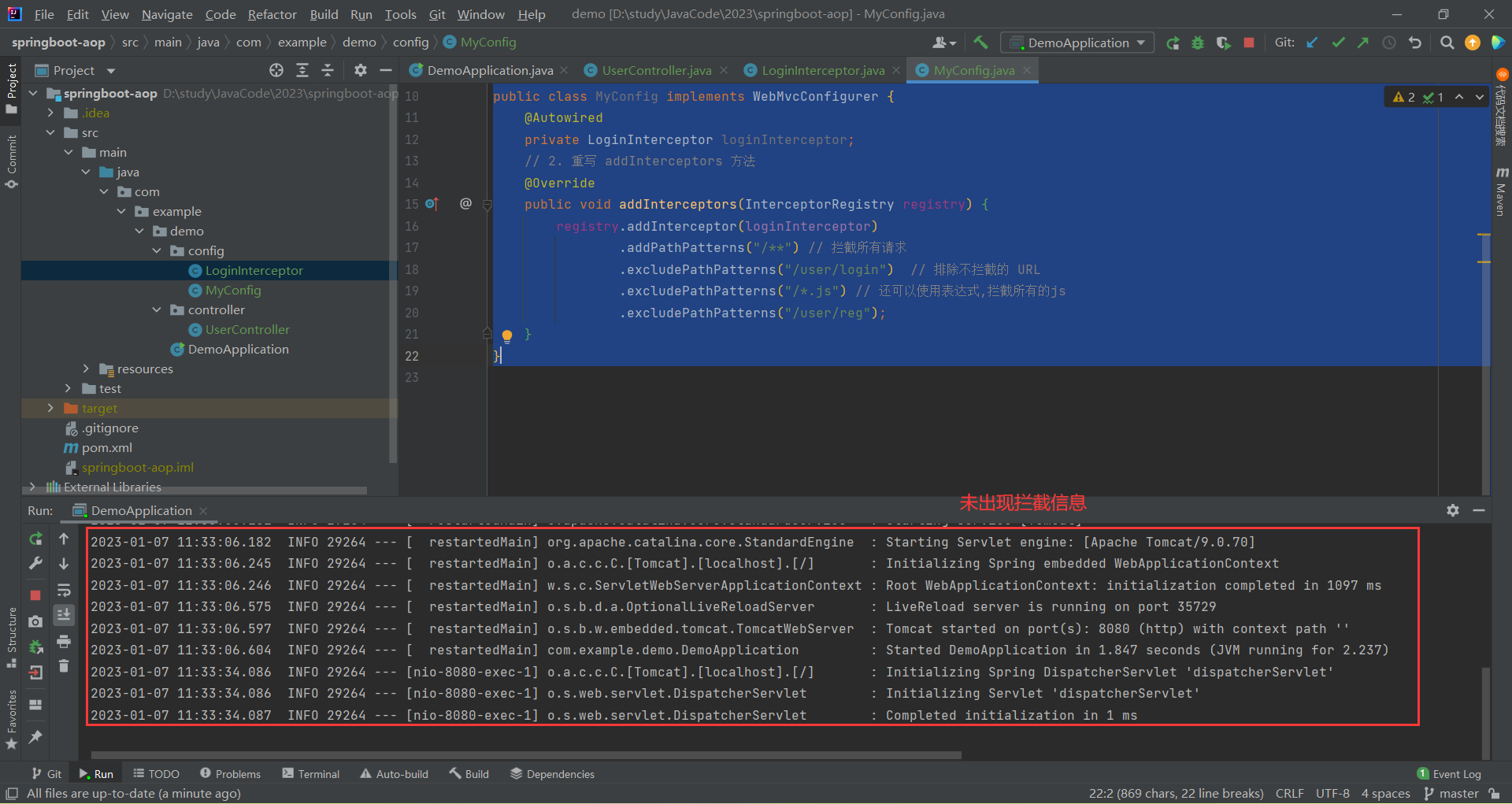This screenshot has width=1512, height=804.
Task: Open the Build menu
Action: 324,14
